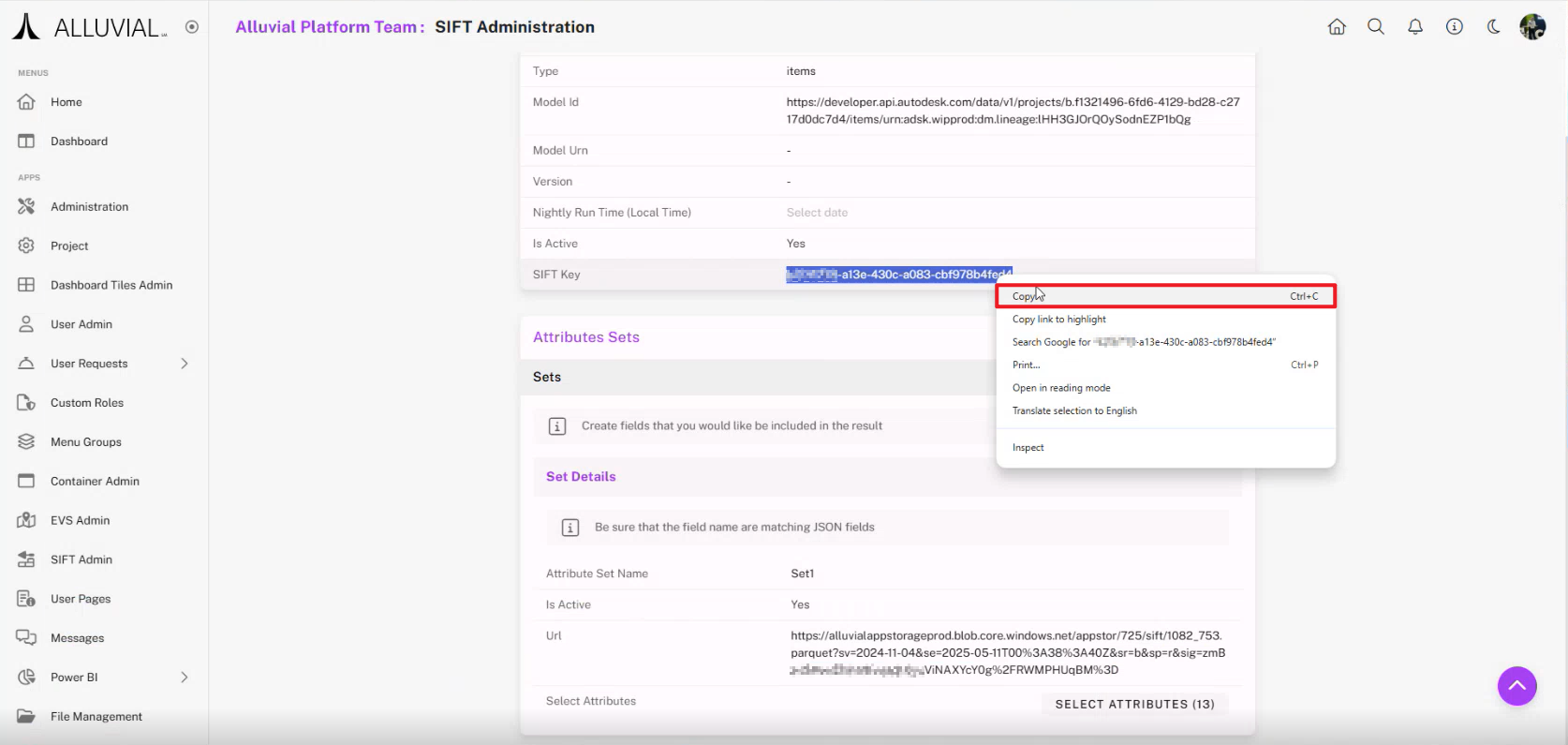Image resolution: width=1568 pixels, height=745 pixels.
Task: Click the home icon in top header
Action: [x=1337, y=27]
